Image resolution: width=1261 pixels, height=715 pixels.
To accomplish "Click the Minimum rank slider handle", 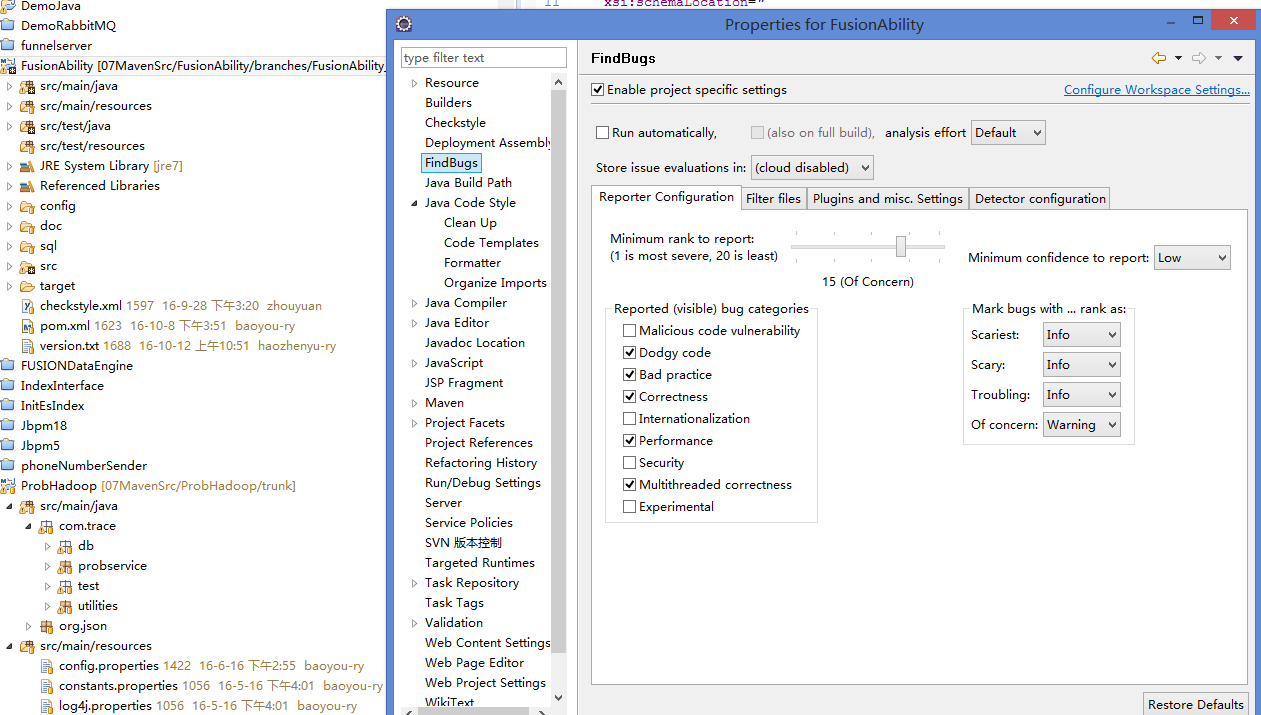I will point(901,246).
